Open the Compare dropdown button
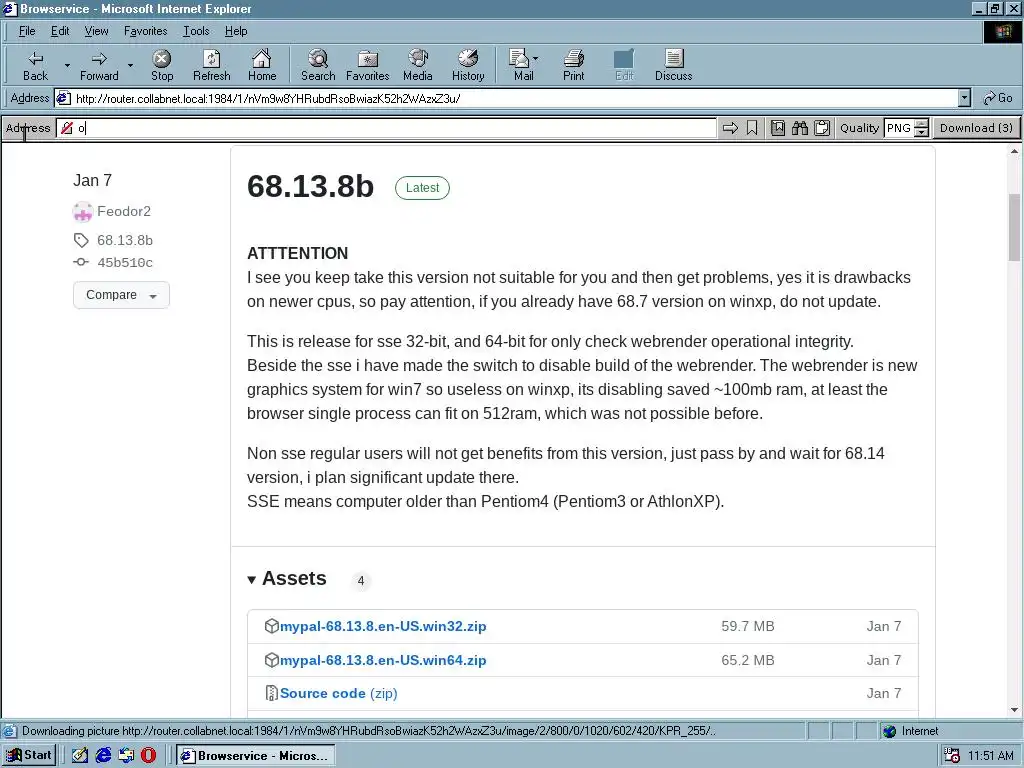Screen dimensions: 1024x768 click(121, 295)
